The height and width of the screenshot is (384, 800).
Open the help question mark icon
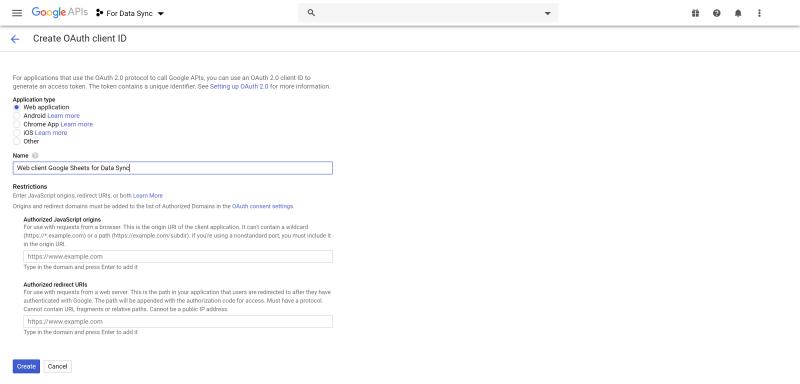coord(717,13)
